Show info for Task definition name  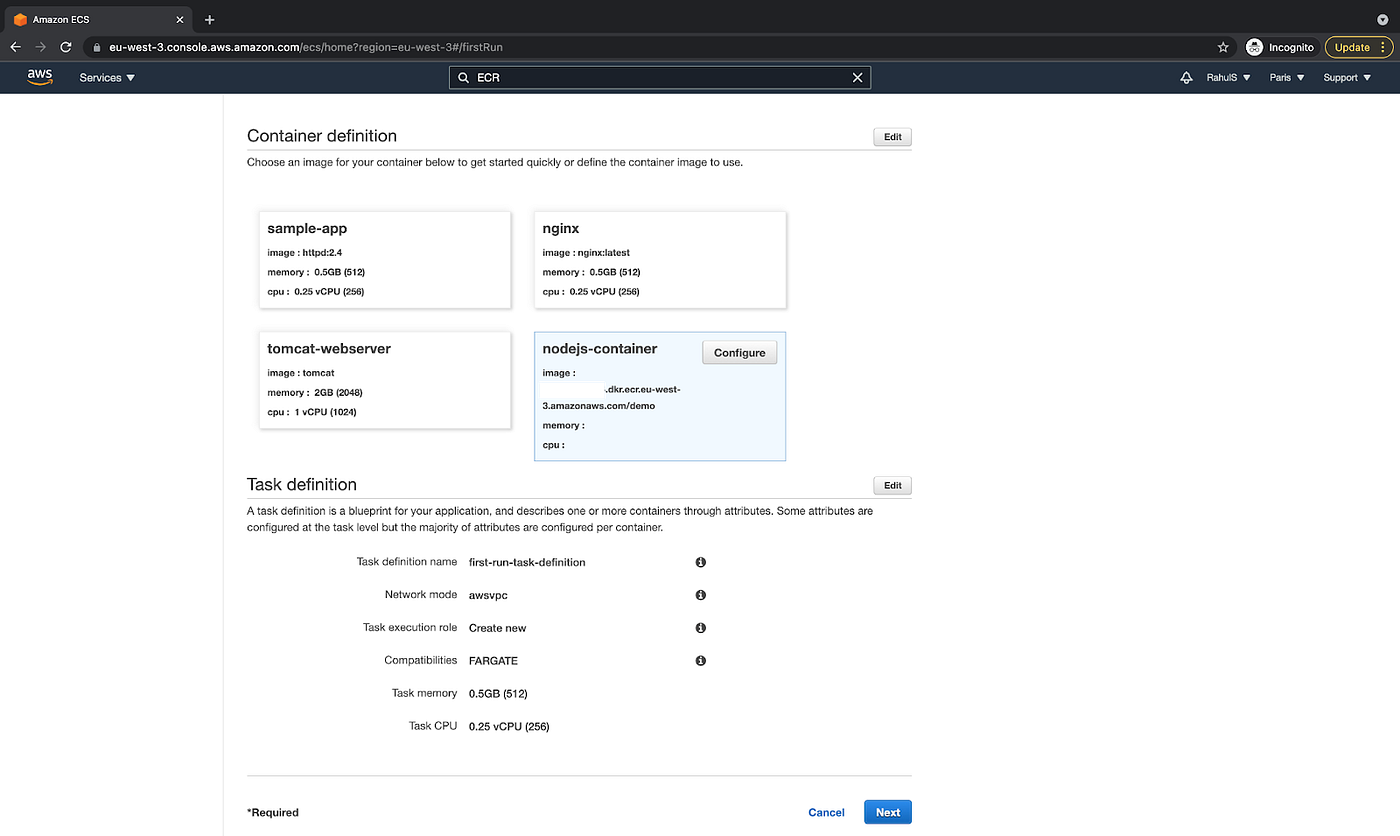700,562
